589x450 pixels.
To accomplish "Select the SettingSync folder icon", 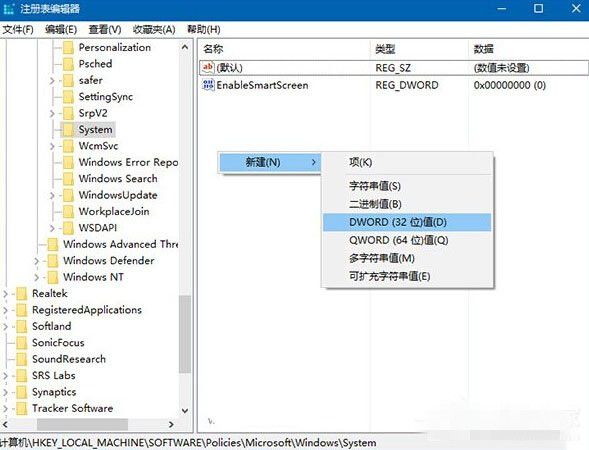I will tap(68, 97).
